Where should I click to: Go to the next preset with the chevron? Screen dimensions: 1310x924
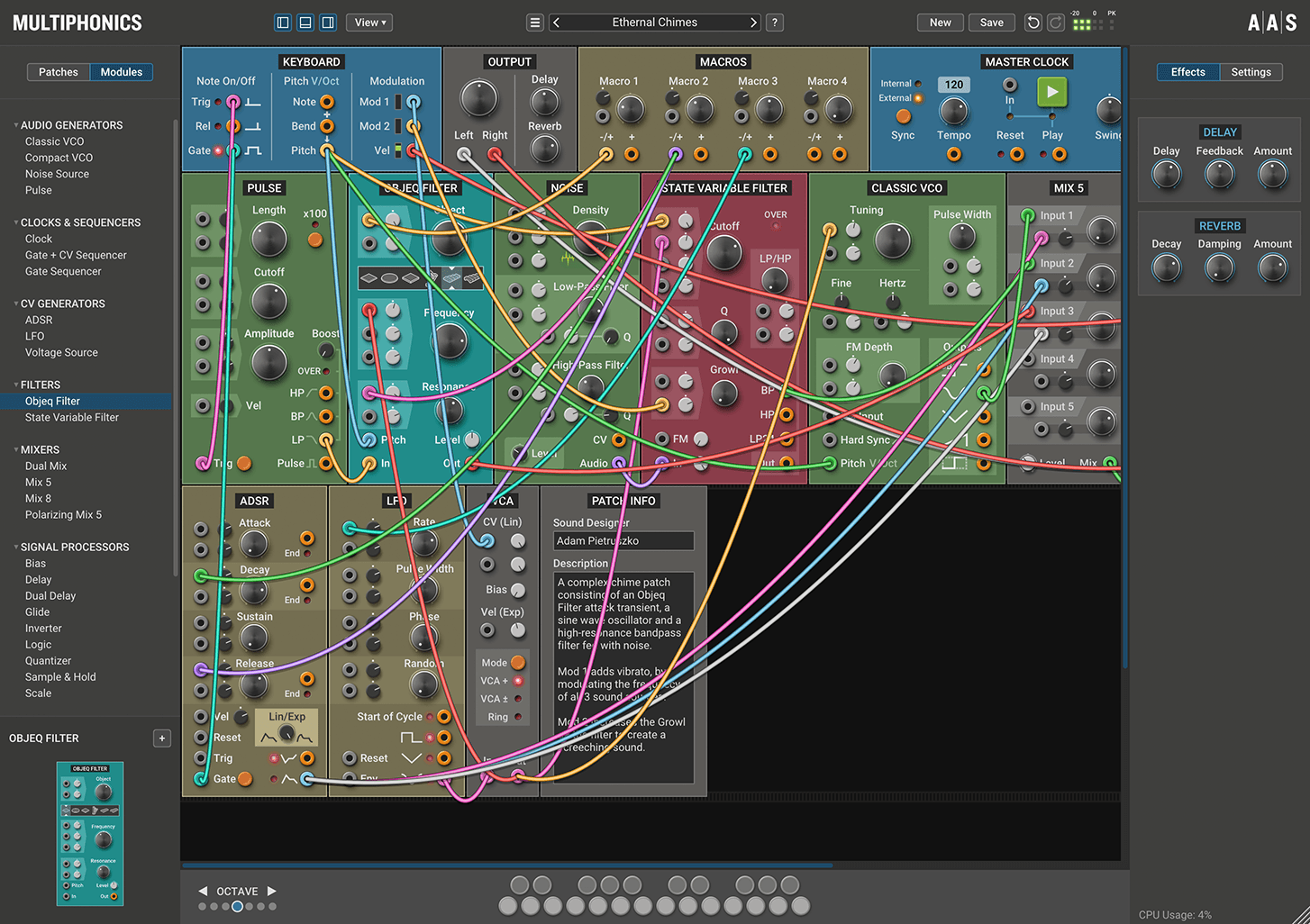pyautogui.click(x=753, y=22)
